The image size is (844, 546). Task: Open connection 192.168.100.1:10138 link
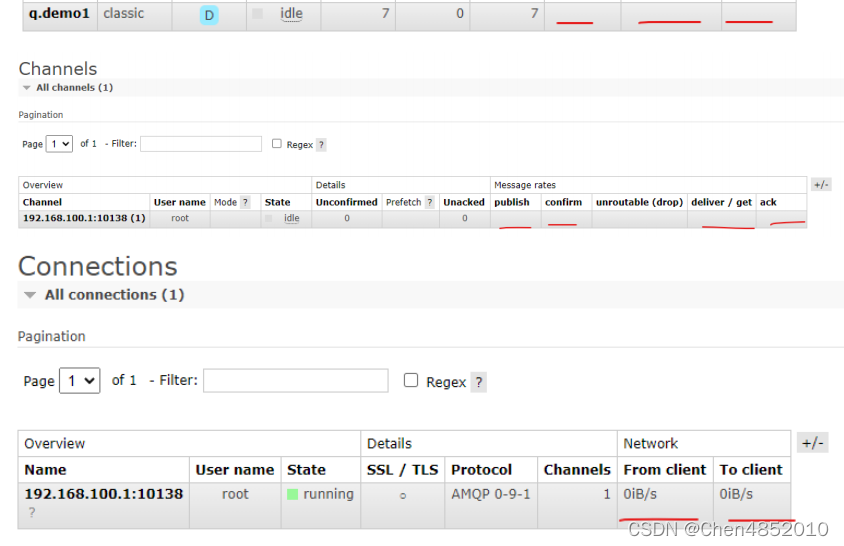tap(104, 494)
